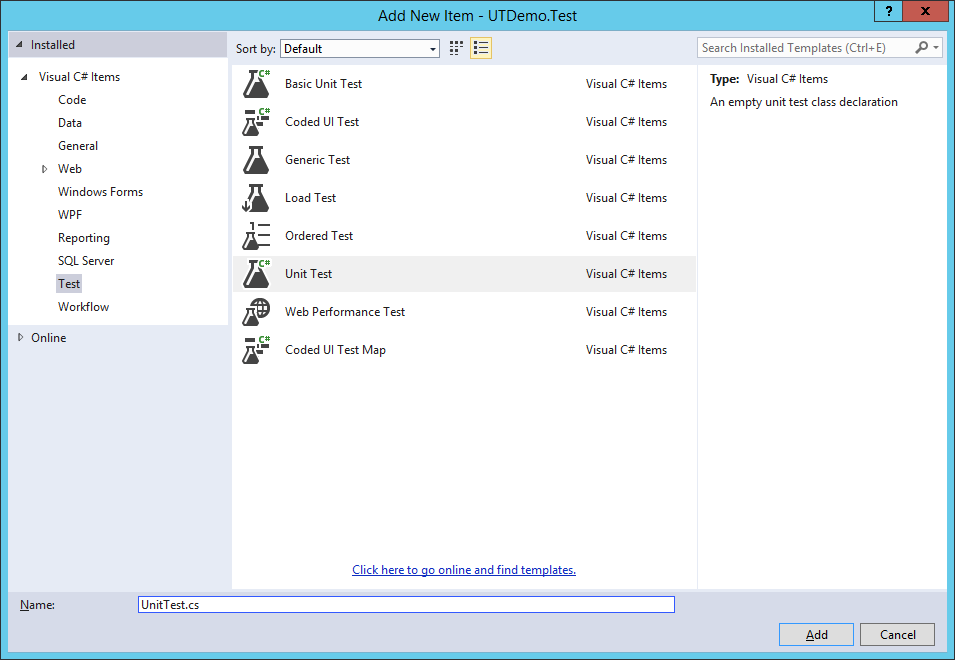Choose the Generic Test flask icon
The width and height of the screenshot is (955, 660).
click(x=256, y=159)
